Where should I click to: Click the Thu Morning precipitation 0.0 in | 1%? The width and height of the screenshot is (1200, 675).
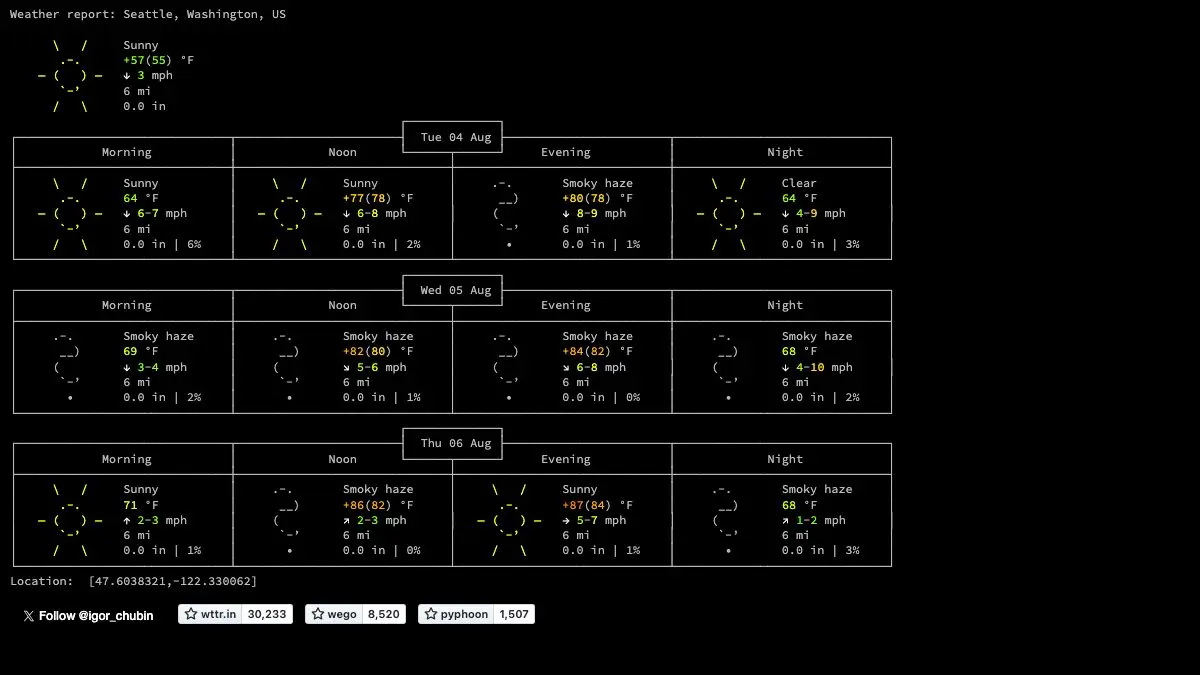point(162,551)
